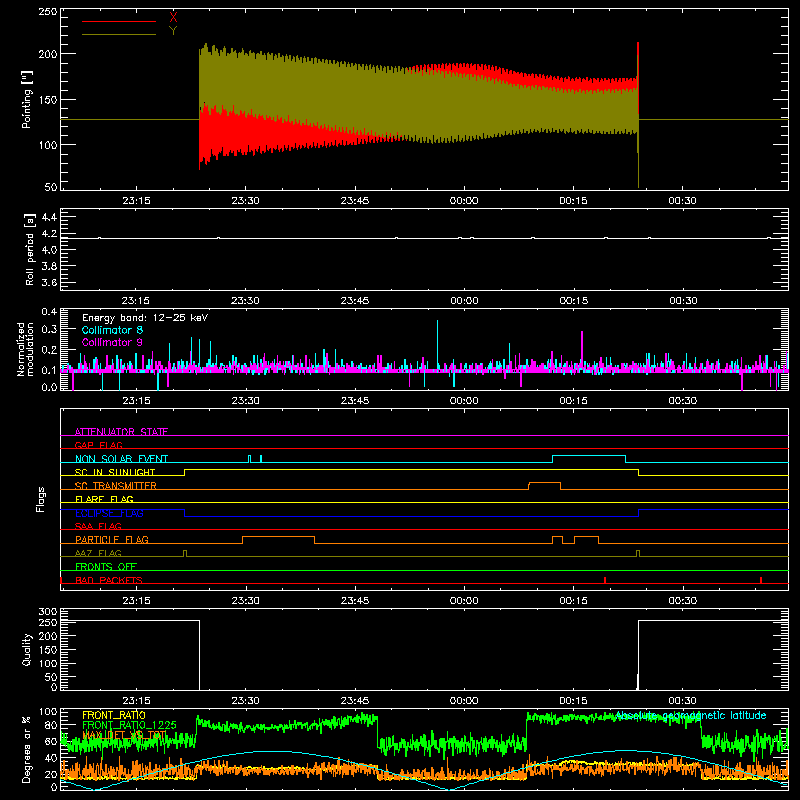Click the Quality axis title
Viewport: 800px width, 800px height.
(27, 649)
